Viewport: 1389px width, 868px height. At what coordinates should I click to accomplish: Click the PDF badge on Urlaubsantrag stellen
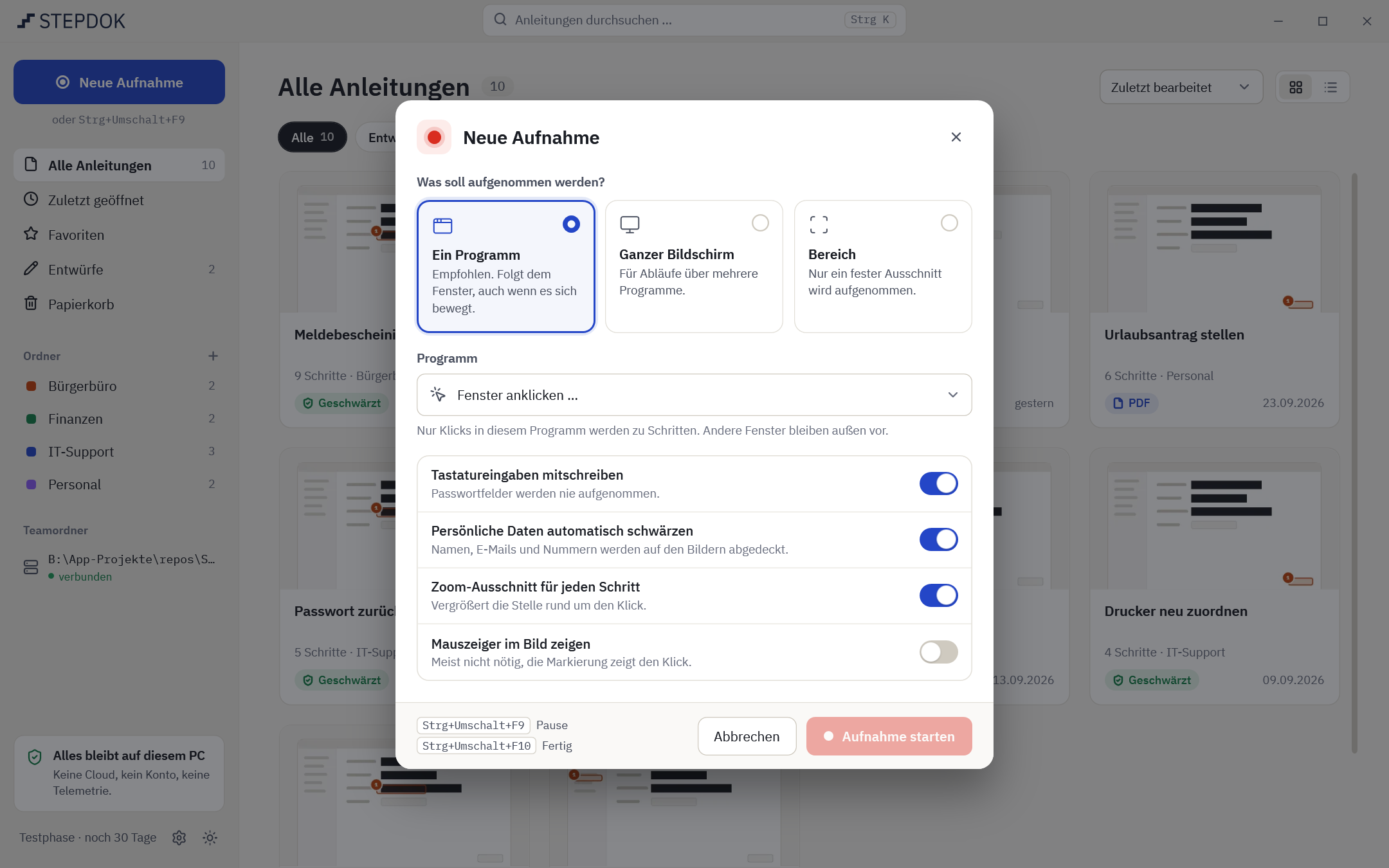(x=1131, y=403)
